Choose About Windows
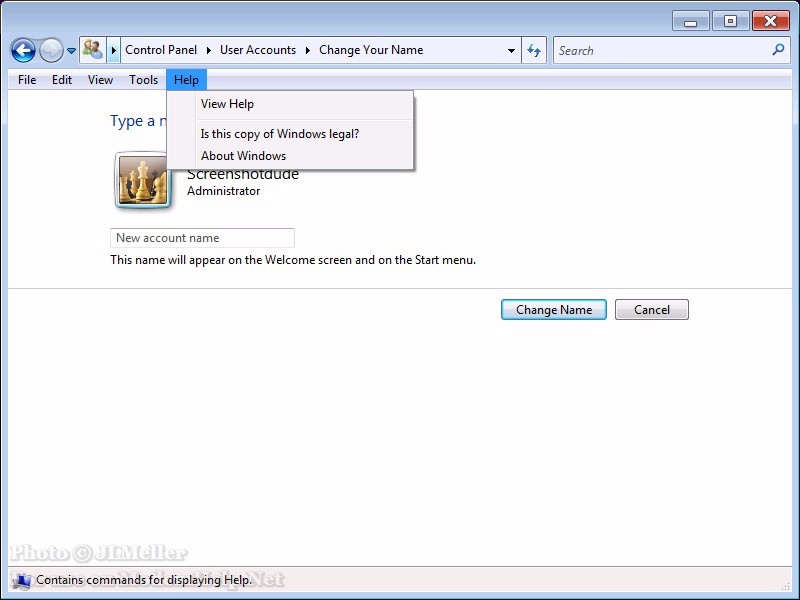The image size is (800, 600). tap(290, 156)
